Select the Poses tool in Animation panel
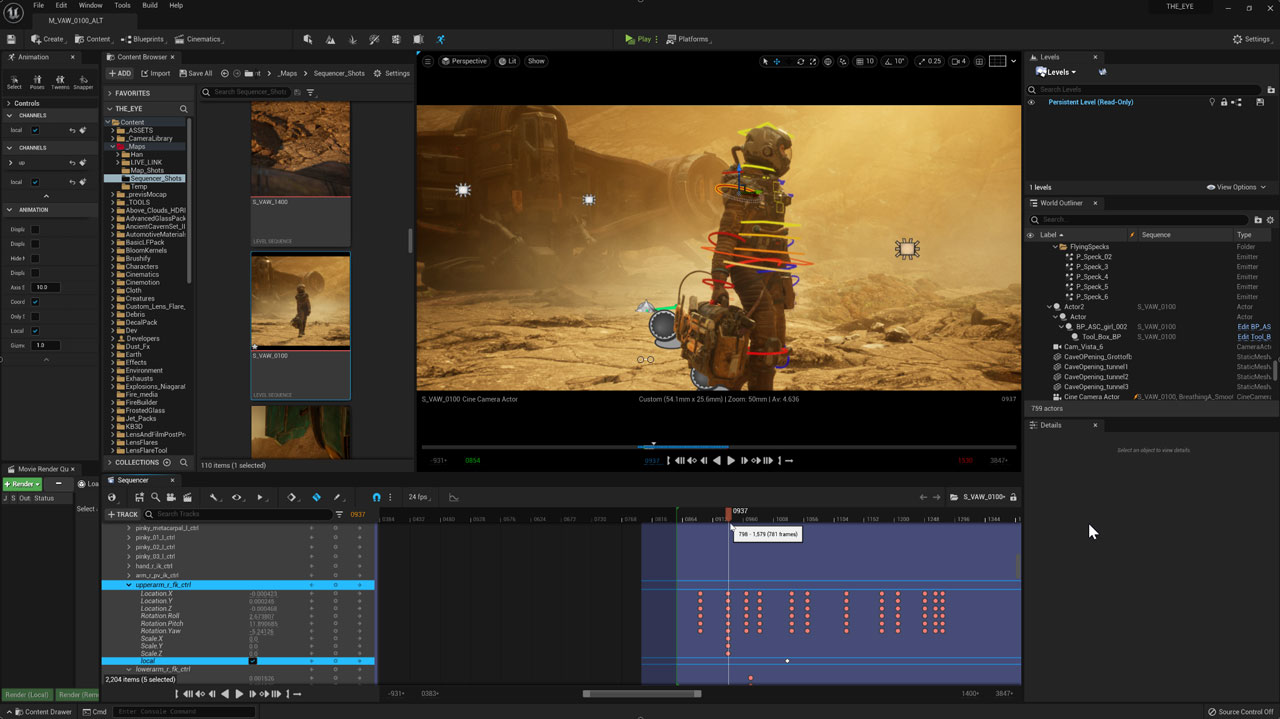The height and width of the screenshot is (719, 1280). pos(38,81)
